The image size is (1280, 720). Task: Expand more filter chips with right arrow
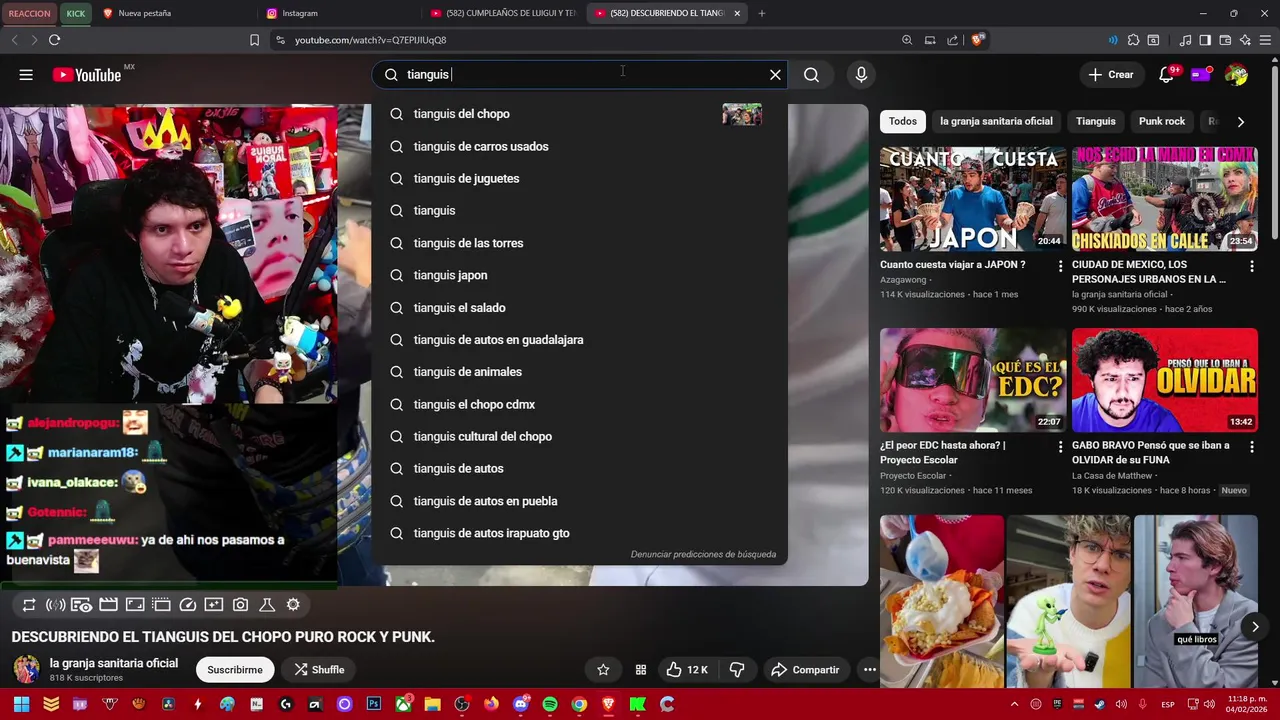tap(1241, 121)
